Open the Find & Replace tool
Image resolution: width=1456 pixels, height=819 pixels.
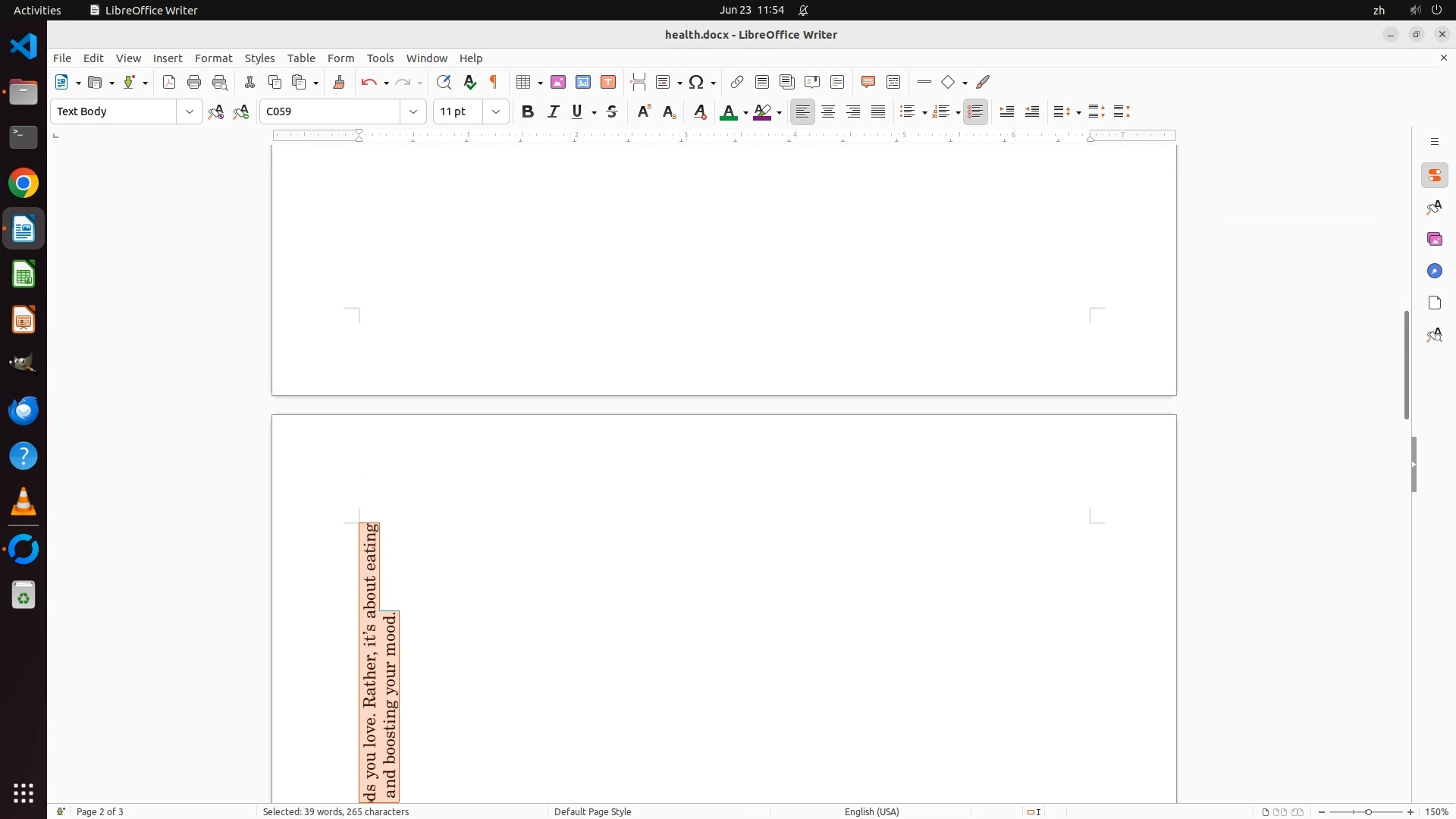pos(444,82)
